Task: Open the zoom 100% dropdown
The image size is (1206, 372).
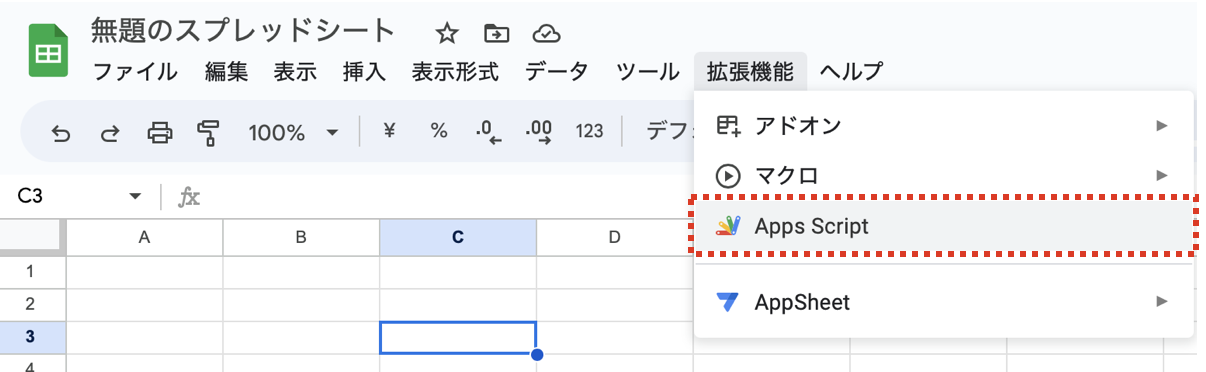Action: click(x=294, y=132)
